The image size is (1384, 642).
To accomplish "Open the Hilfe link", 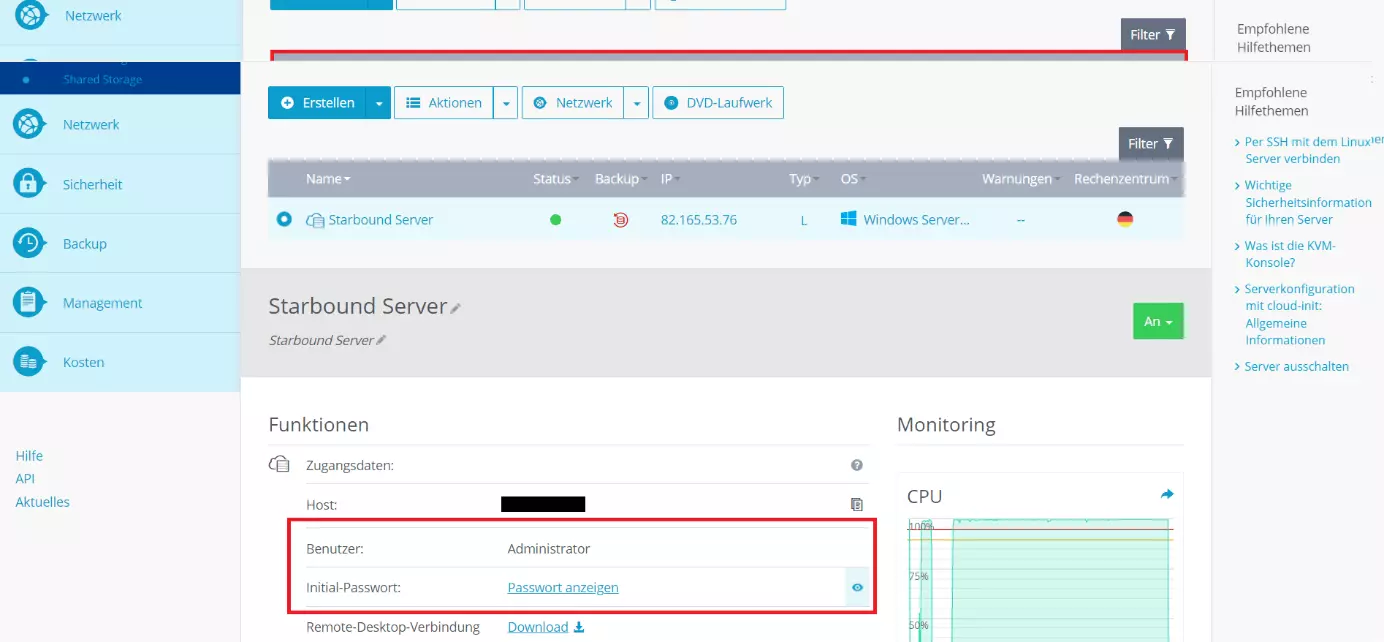I will pyautogui.click(x=29, y=455).
